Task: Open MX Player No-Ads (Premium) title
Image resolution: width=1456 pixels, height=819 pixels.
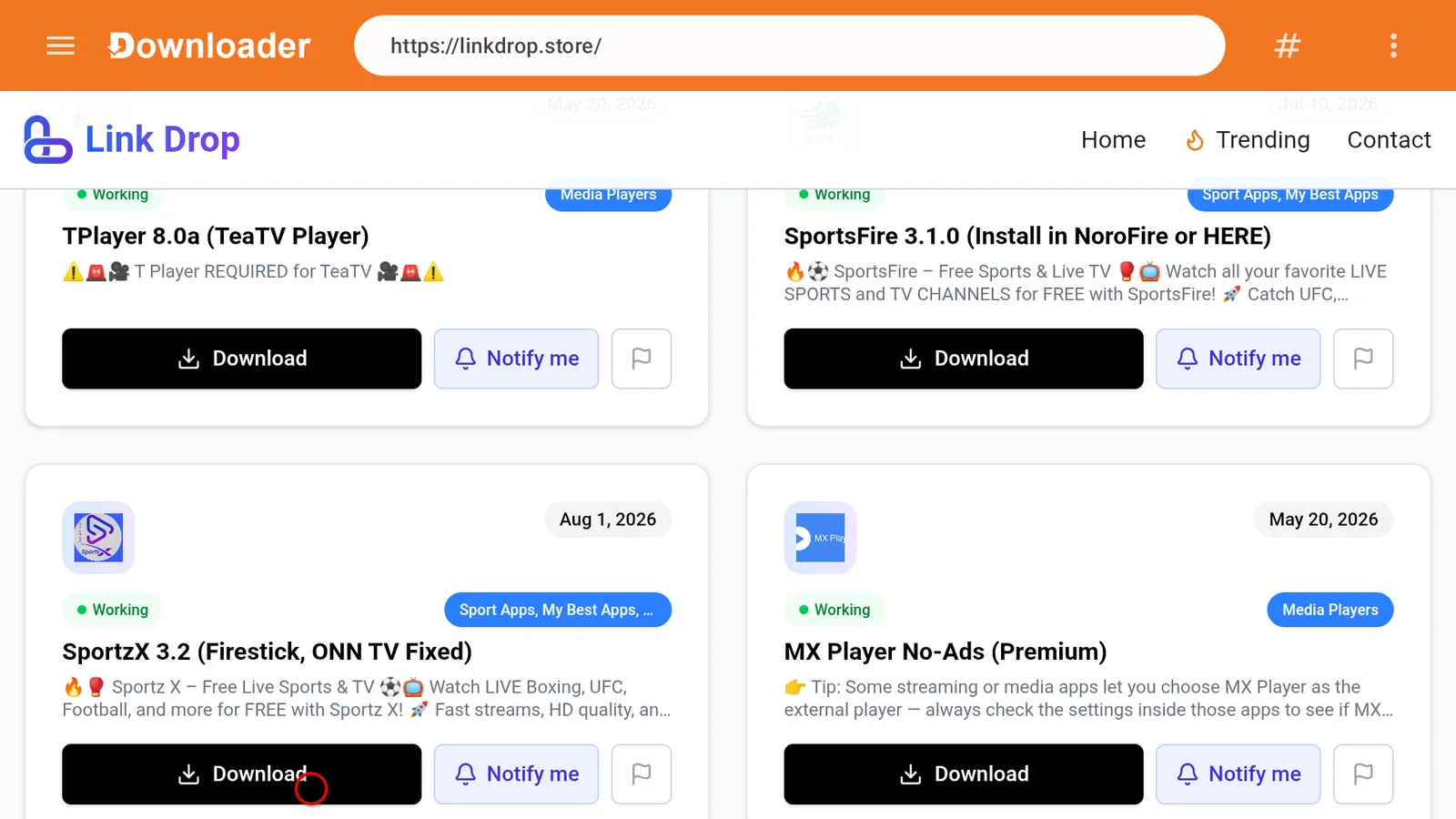Action: tap(945, 652)
